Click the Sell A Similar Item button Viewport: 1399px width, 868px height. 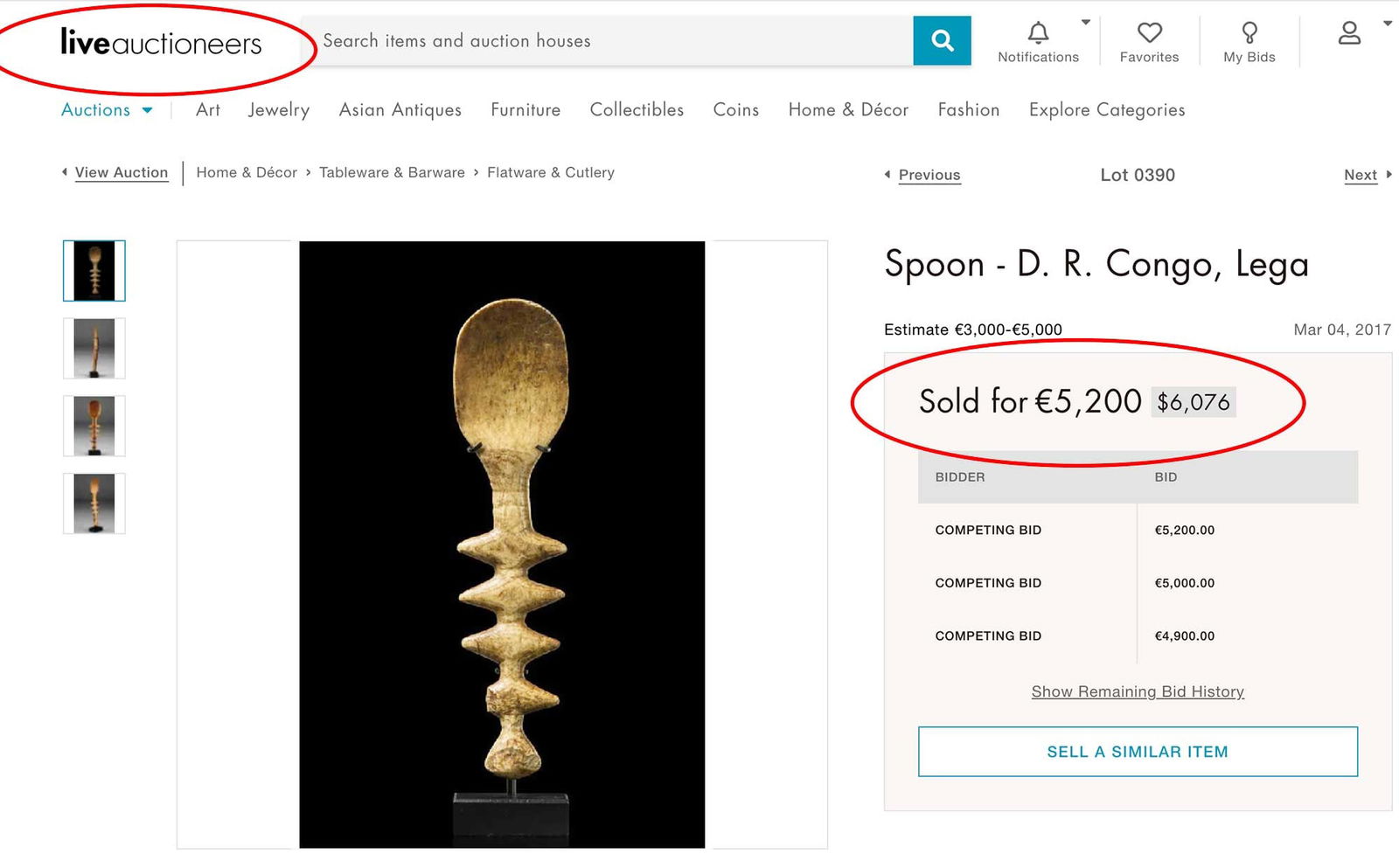pos(1137,752)
